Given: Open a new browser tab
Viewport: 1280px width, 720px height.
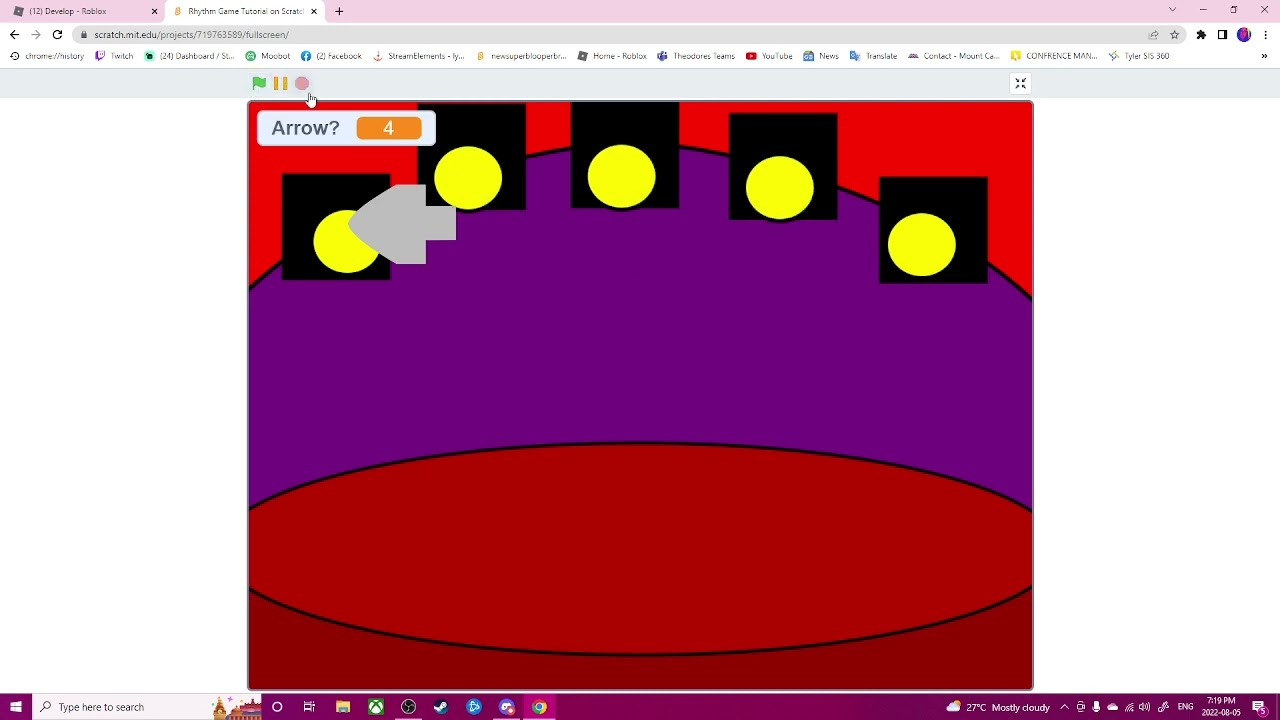Looking at the screenshot, I should tap(339, 11).
